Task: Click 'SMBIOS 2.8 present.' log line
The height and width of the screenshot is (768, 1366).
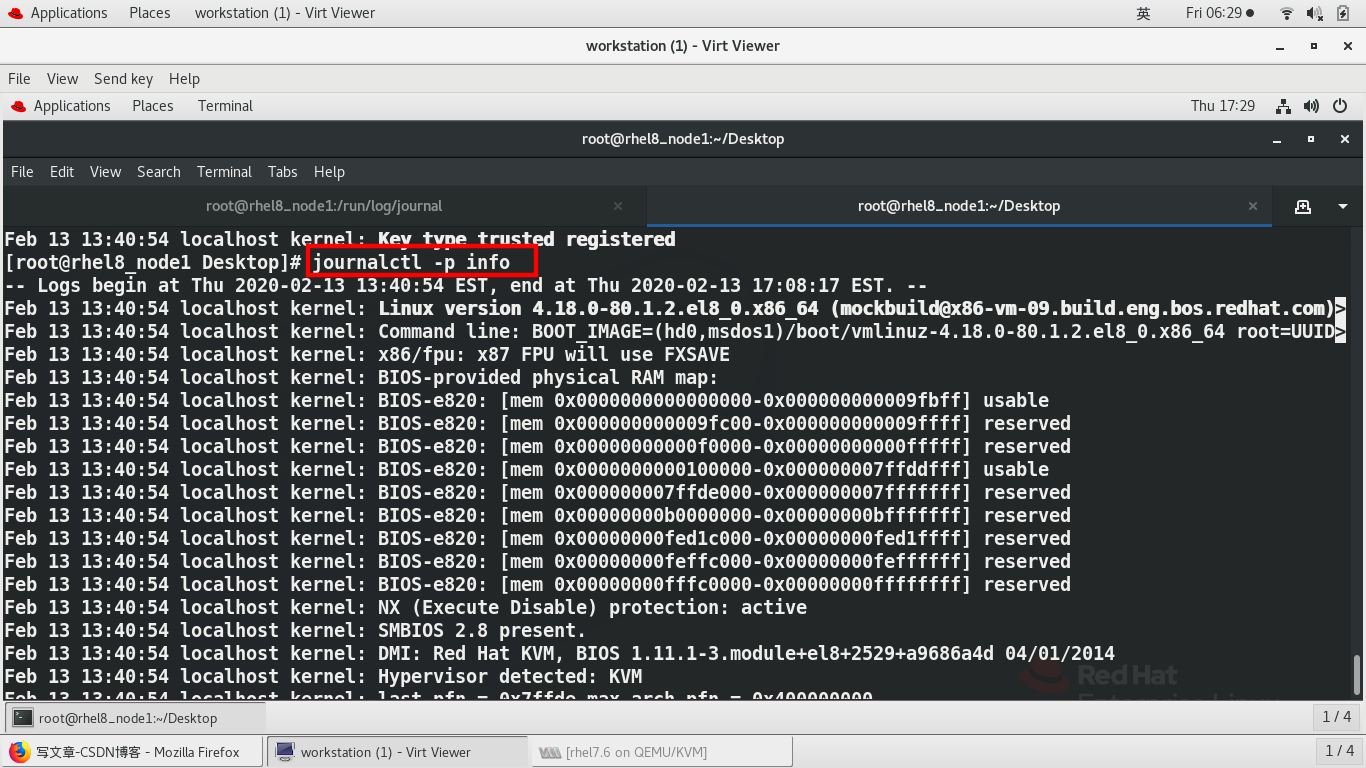Action: click(x=482, y=631)
